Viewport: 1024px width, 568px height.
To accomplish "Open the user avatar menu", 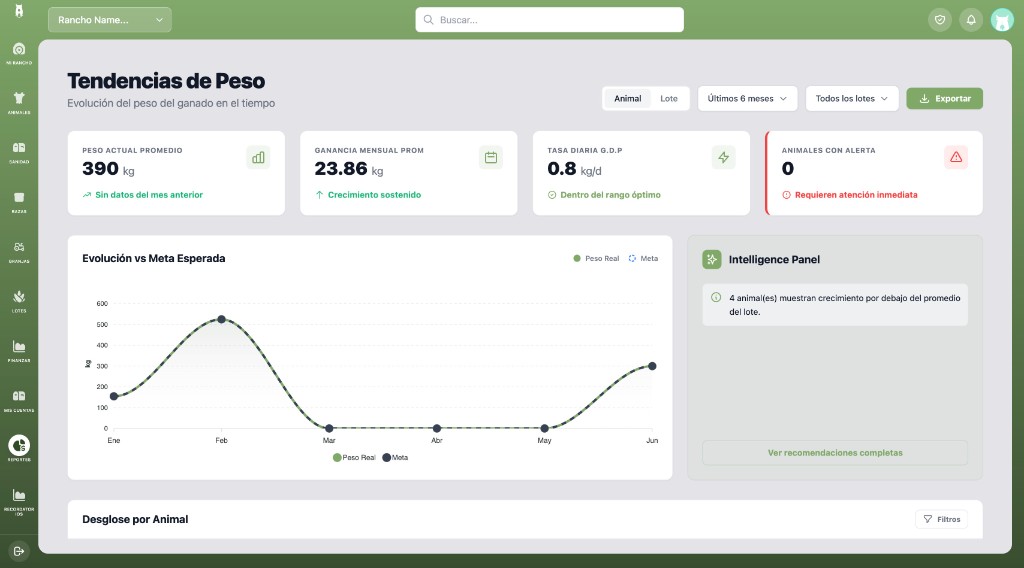I will (1002, 20).
